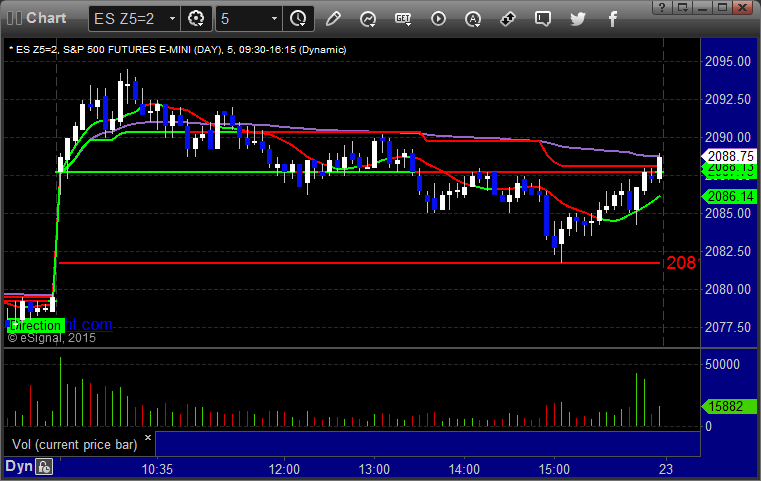Image resolution: width=761 pixels, height=481 pixels.
Task: Click the GET formulas icon
Action: coord(403,19)
